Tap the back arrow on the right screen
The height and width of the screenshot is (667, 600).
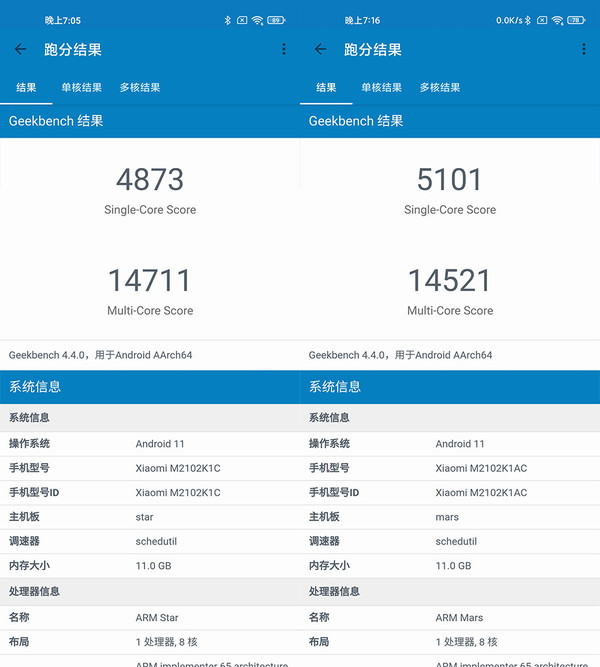pyautogui.click(x=320, y=49)
